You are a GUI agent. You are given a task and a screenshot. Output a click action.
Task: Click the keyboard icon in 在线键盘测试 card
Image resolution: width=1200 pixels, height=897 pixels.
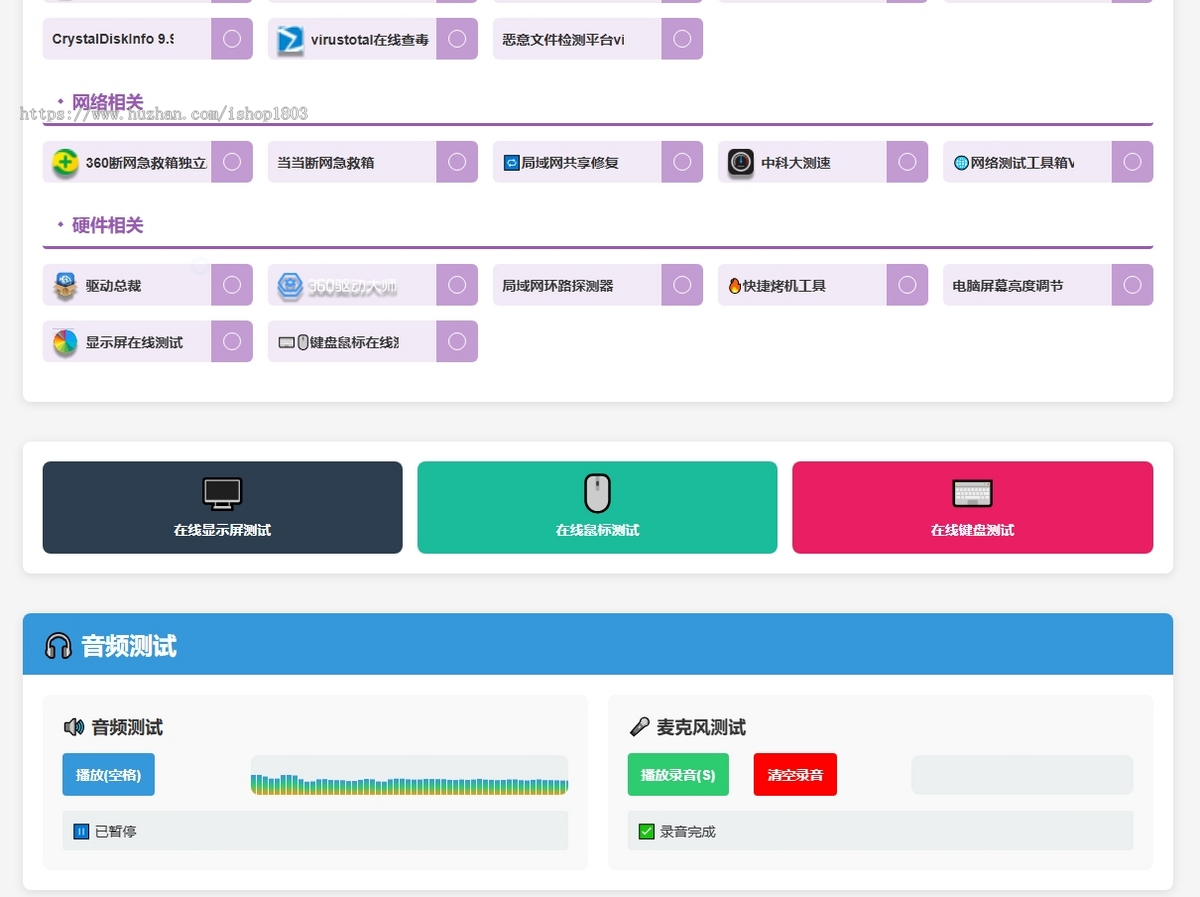[x=972, y=494]
